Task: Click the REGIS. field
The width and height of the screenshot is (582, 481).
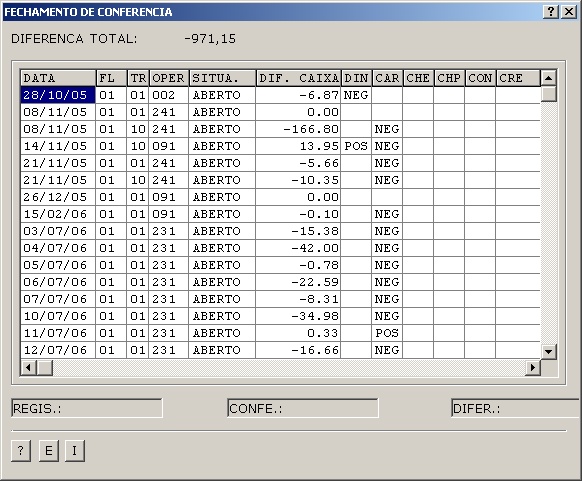Action: [x=87, y=408]
